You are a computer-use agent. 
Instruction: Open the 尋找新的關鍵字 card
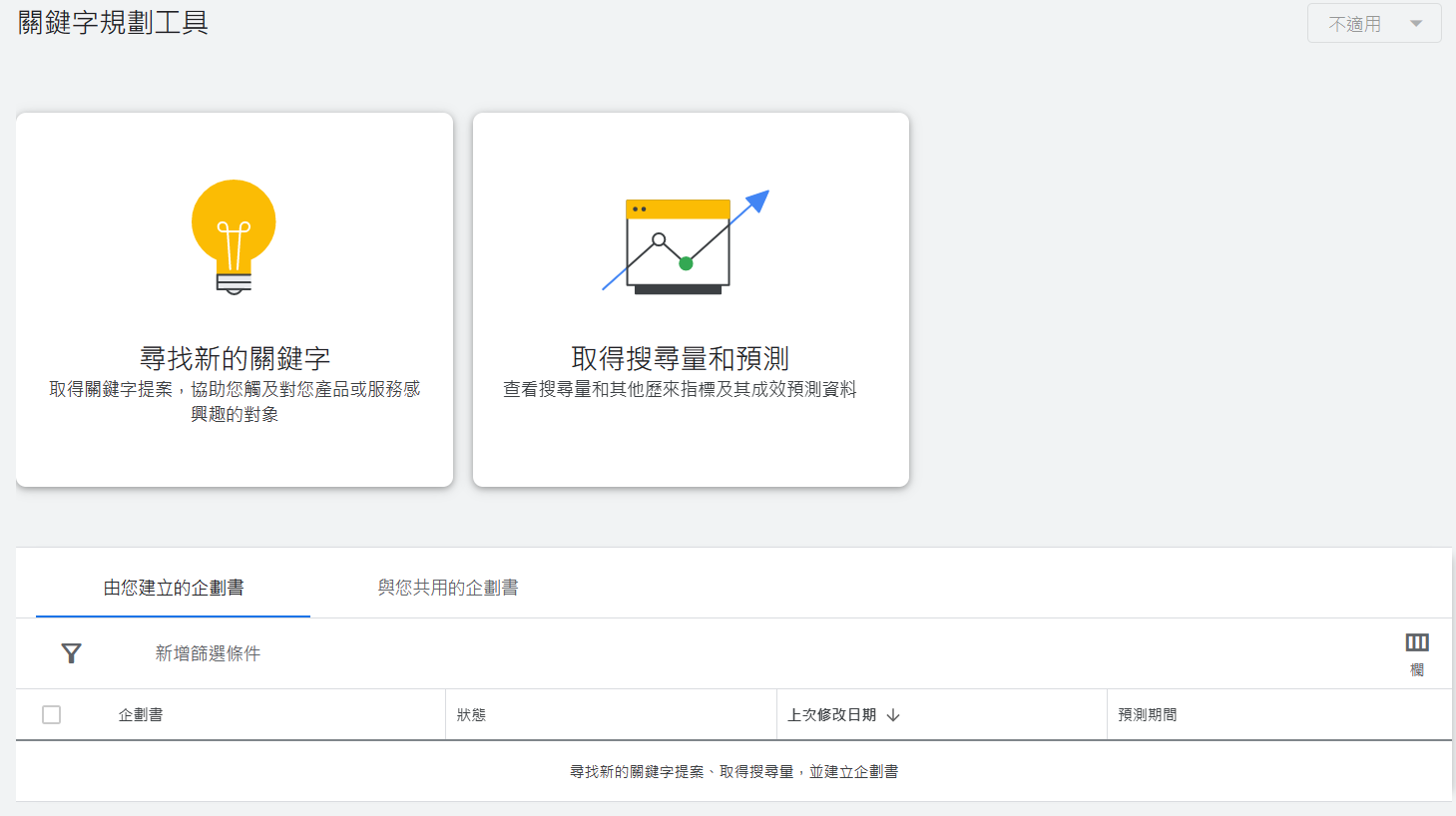235,299
